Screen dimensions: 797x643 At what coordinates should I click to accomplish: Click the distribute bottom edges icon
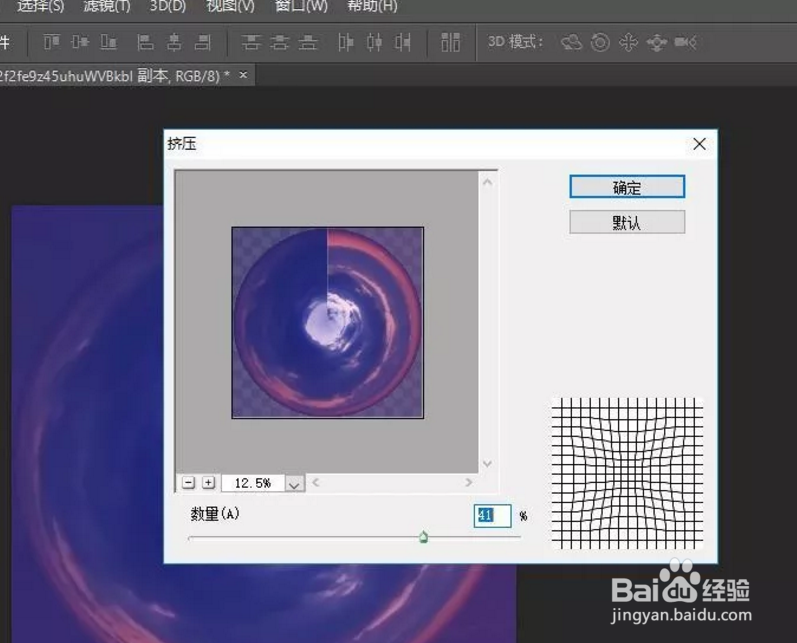[308, 42]
